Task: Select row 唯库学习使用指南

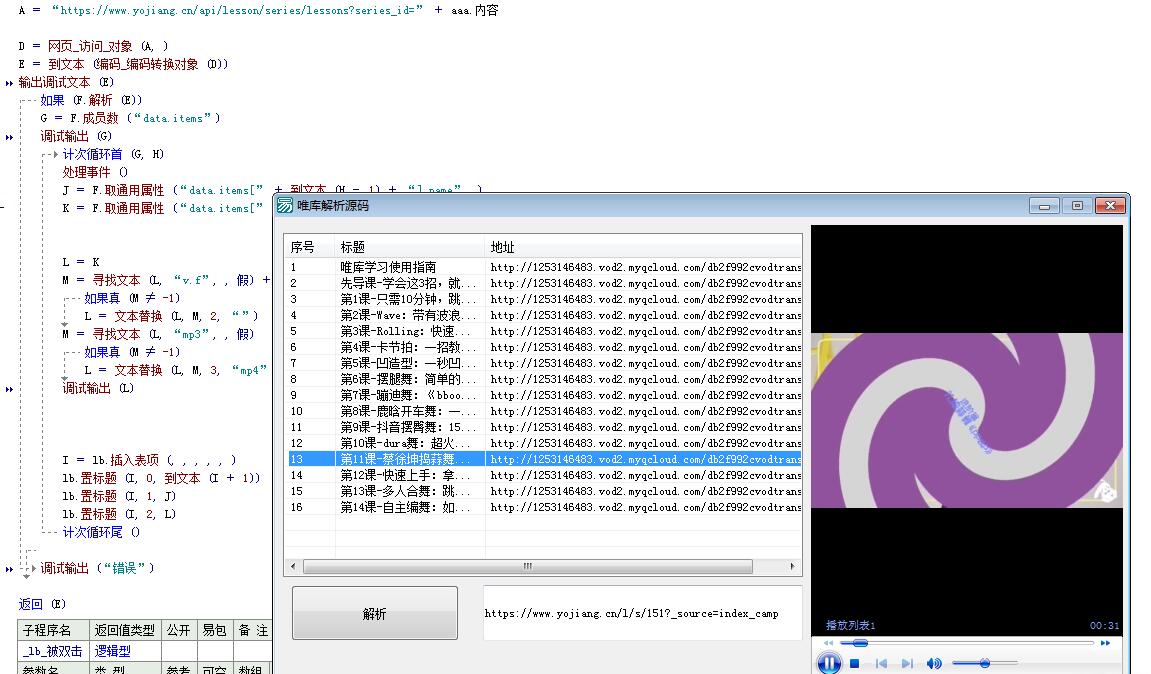Action: [x=543, y=267]
